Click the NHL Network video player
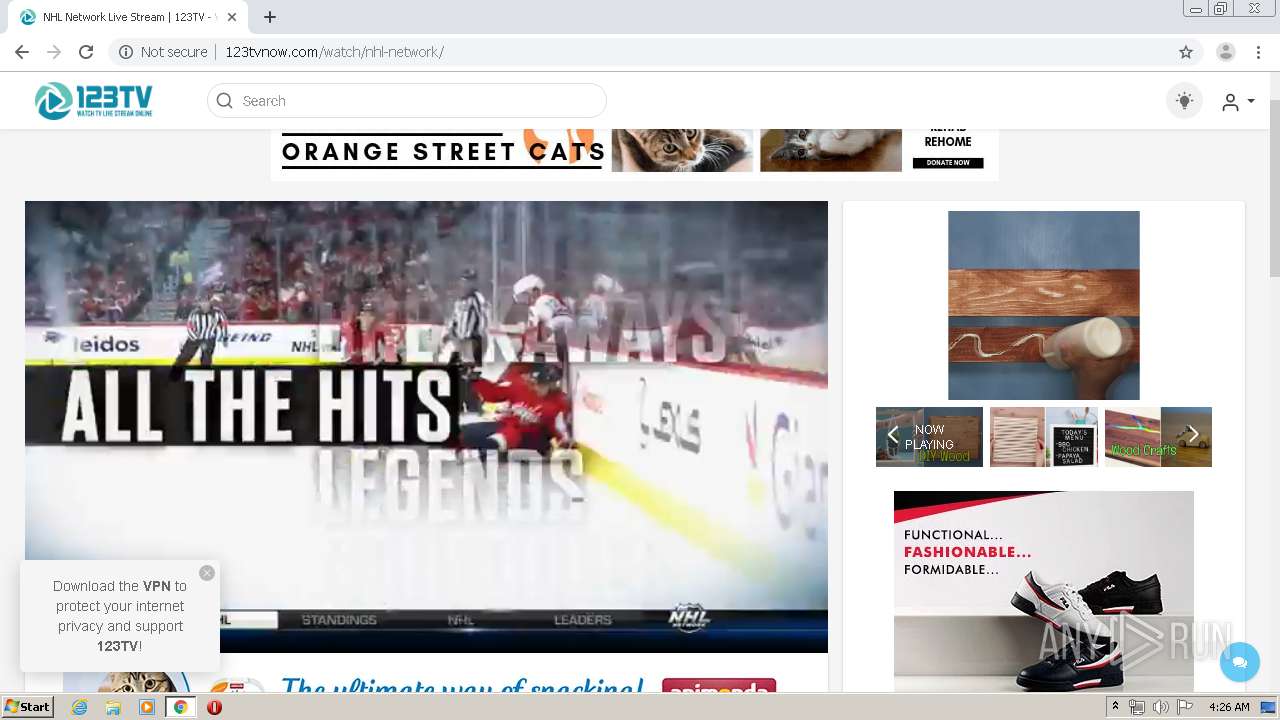This screenshot has width=1280, height=720. point(426,427)
